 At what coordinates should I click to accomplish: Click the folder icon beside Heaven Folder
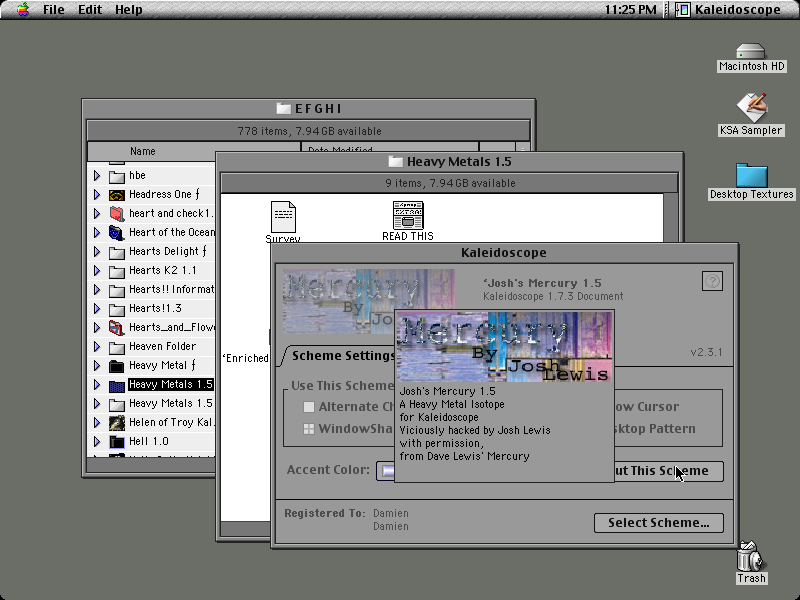[x=117, y=347]
